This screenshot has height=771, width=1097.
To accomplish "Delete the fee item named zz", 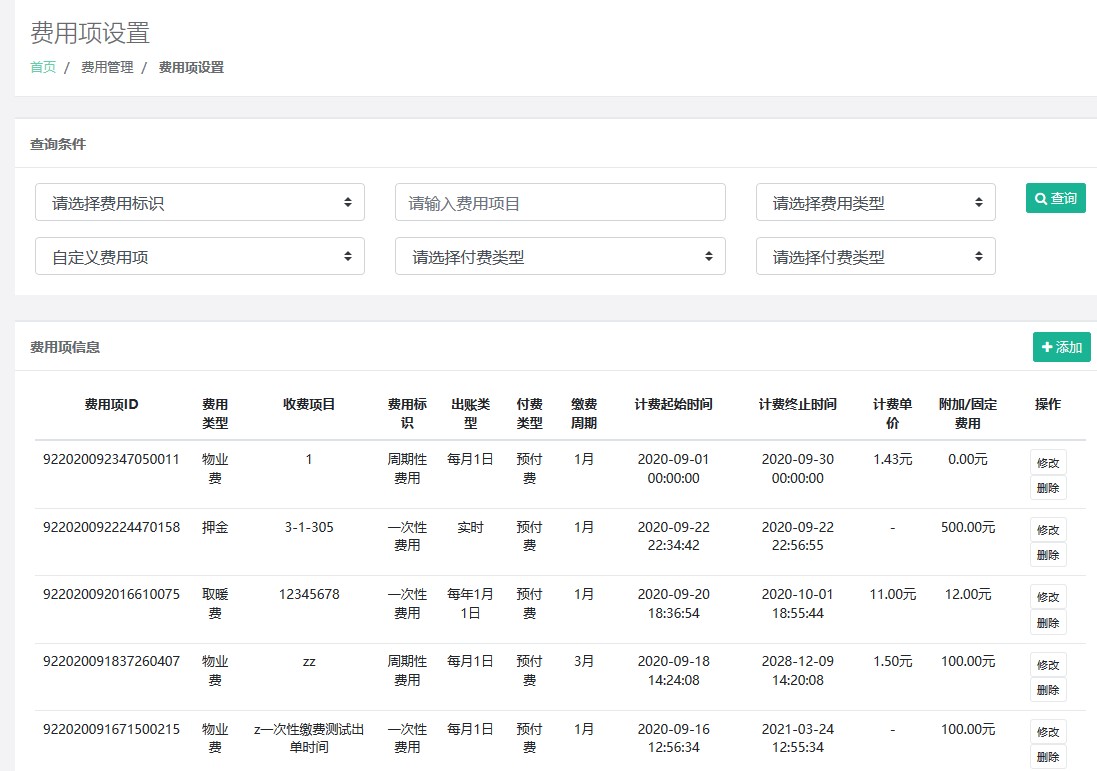I will click(1048, 690).
